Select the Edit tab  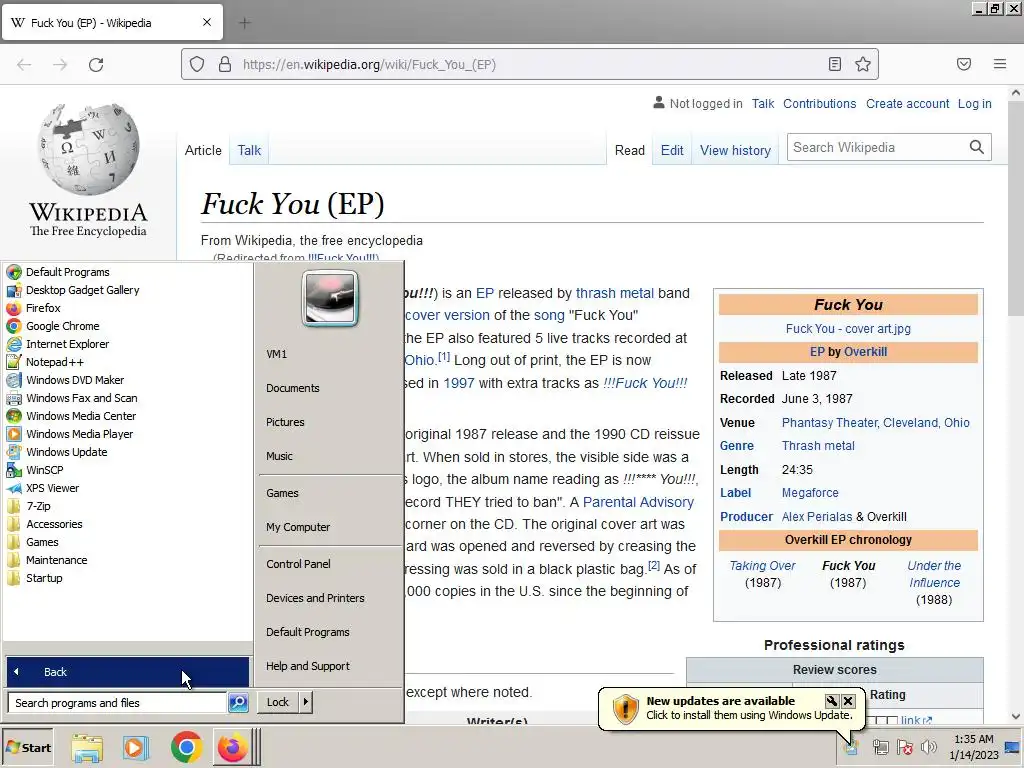pyautogui.click(x=672, y=150)
